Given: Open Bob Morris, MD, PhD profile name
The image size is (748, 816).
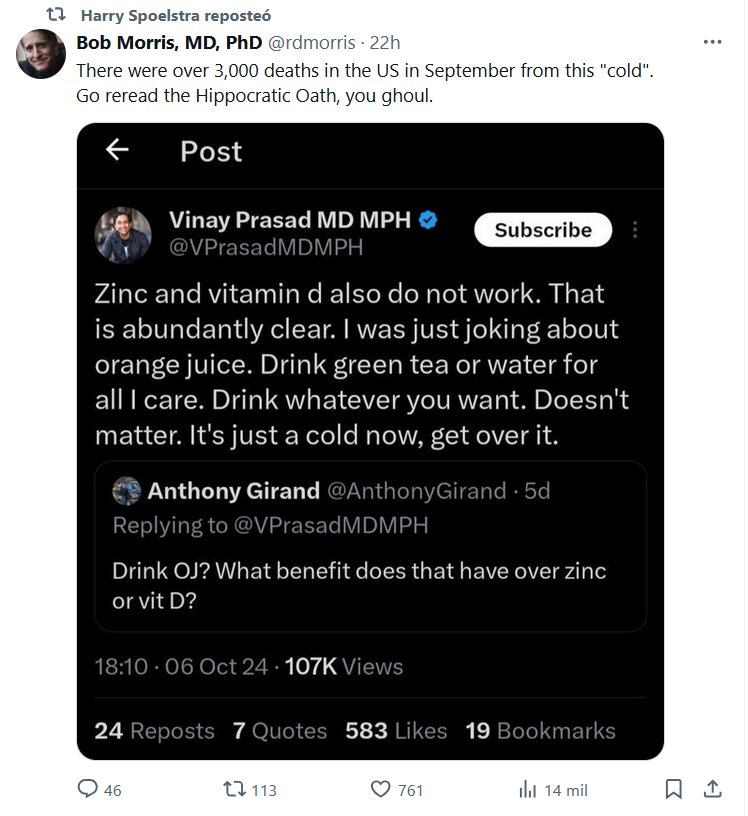Looking at the screenshot, I should click(169, 42).
